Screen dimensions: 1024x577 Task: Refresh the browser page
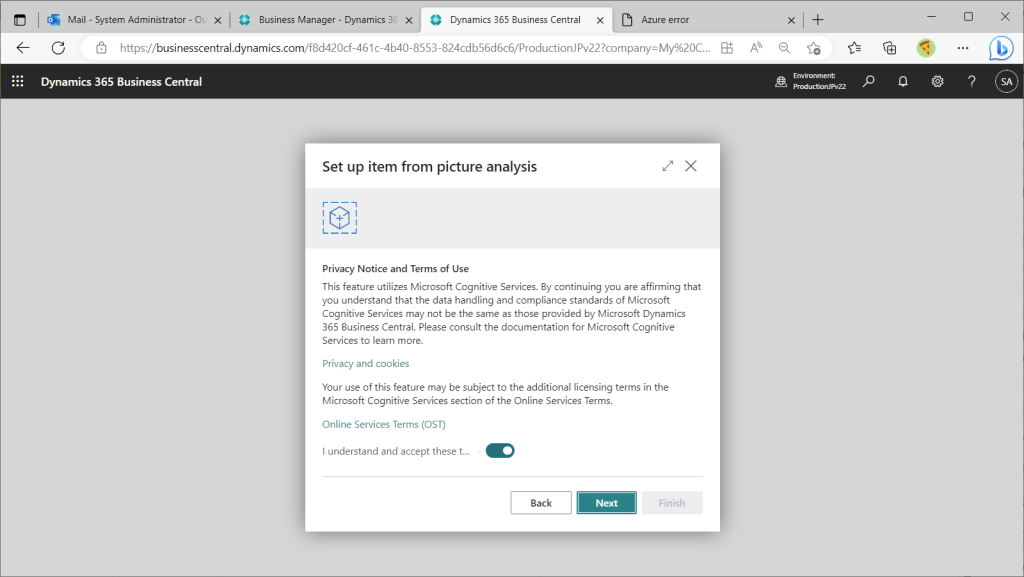point(58,48)
